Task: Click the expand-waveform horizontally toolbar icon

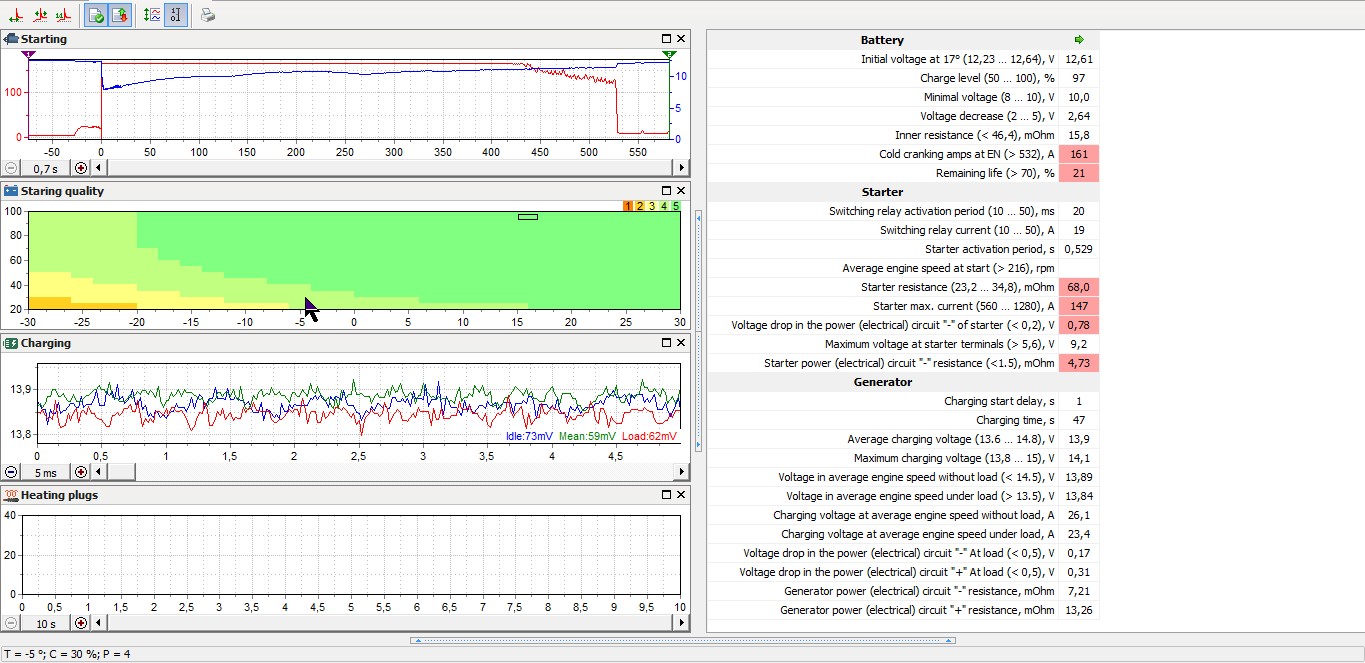Action: [40, 15]
